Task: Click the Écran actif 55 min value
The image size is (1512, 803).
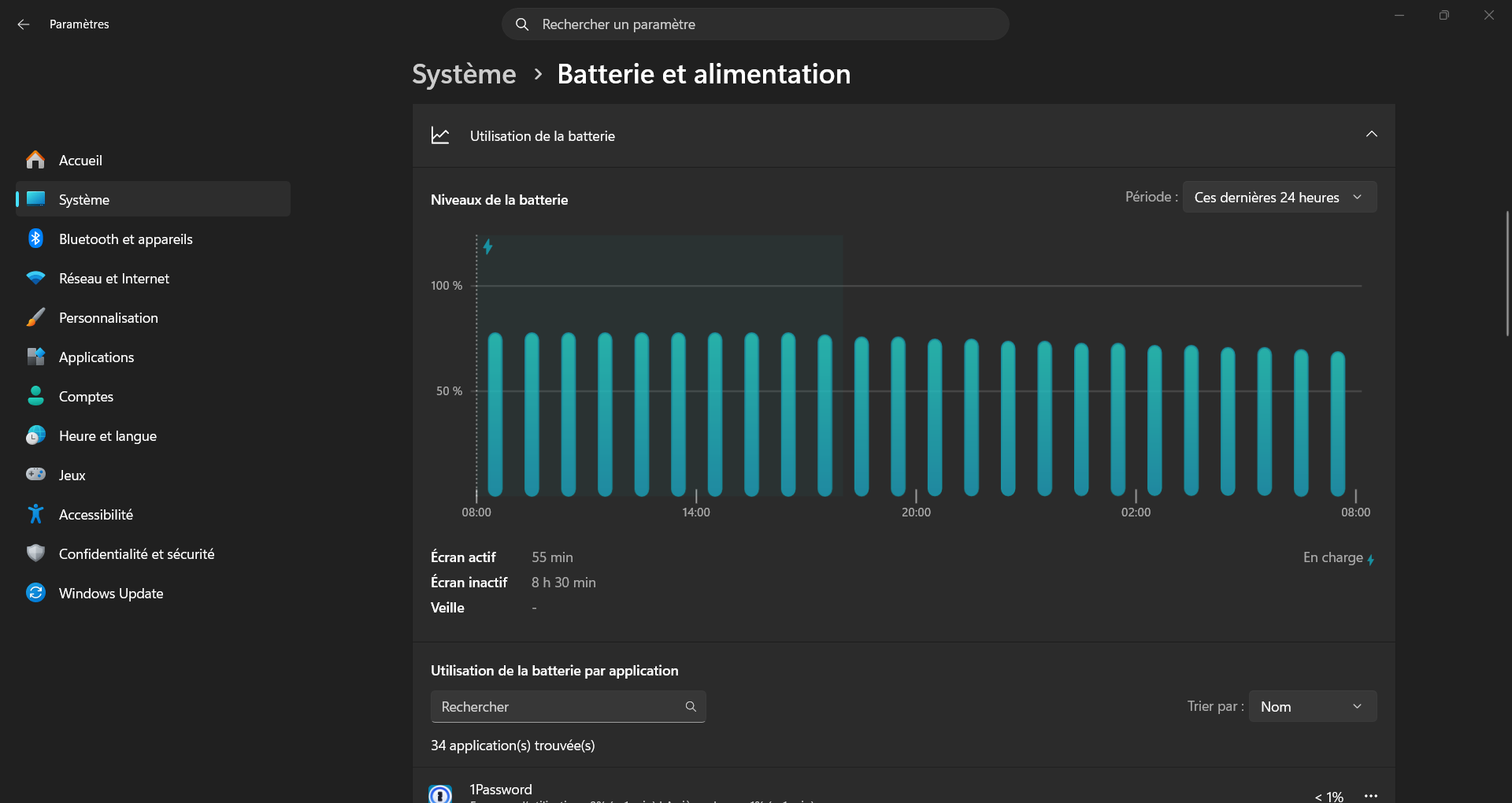Action: (x=552, y=557)
